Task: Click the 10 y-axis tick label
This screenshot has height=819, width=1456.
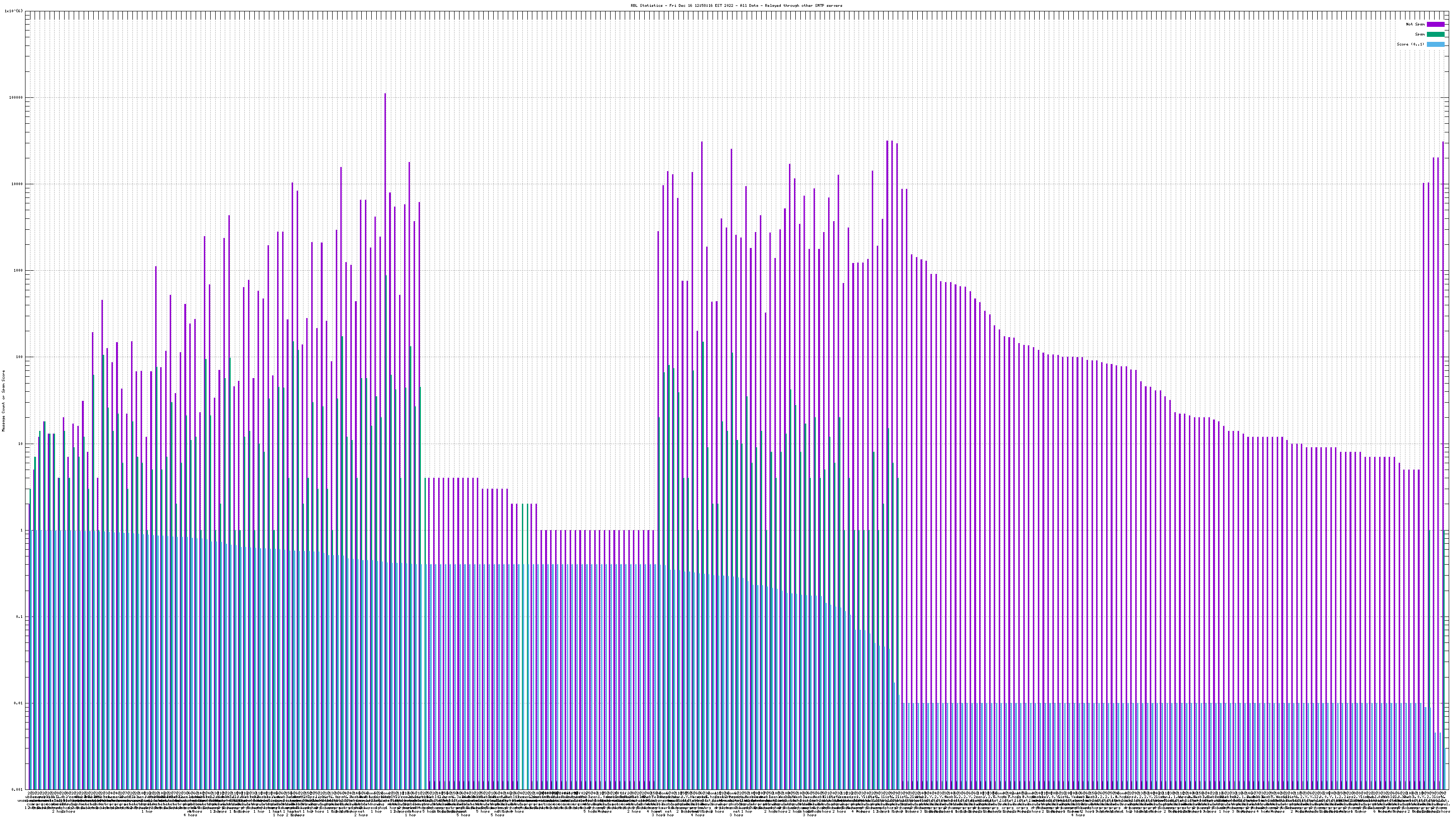Action: (x=20, y=444)
